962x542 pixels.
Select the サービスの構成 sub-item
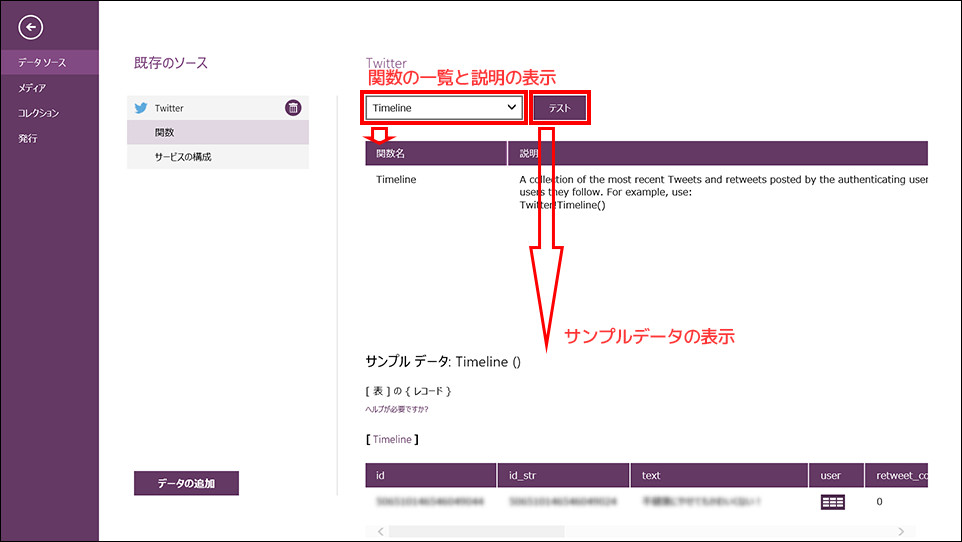click(x=218, y=157)
